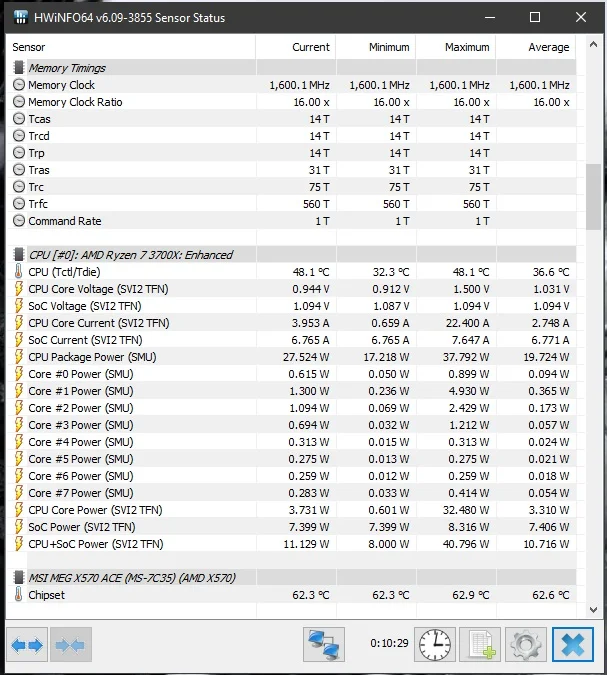The width and height of the screenshot is (607, 675).
Task: Select the Trcd sensor row
Action: point(292,136)
